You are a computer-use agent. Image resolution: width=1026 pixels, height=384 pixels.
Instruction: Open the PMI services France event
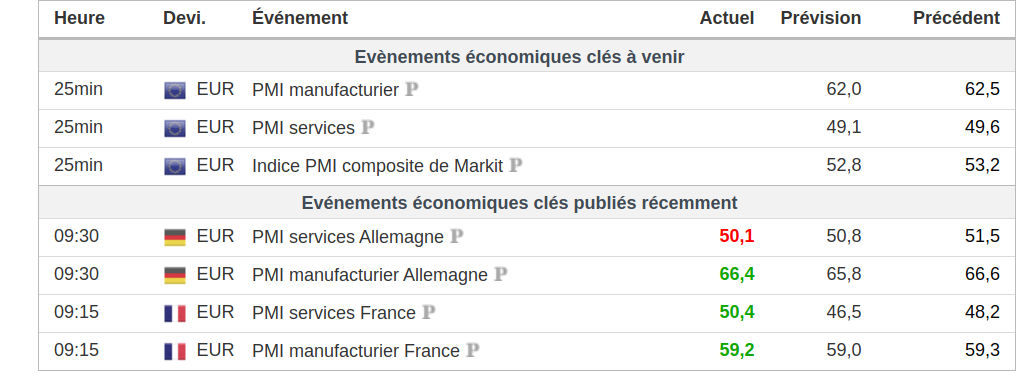tap(334, 313)
